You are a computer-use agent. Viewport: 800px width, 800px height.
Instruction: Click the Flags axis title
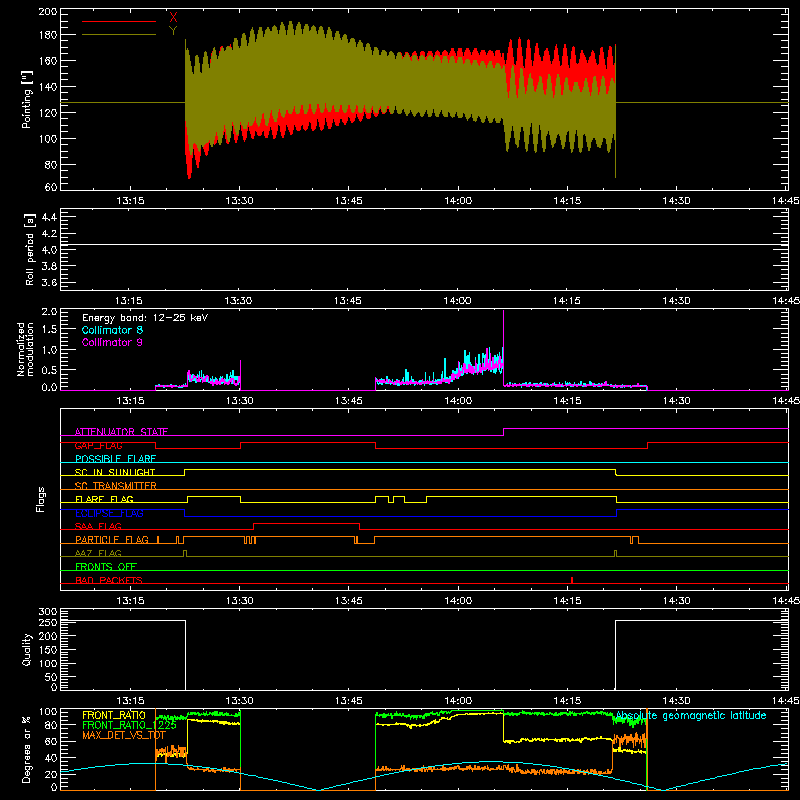(x=41, y=499)
